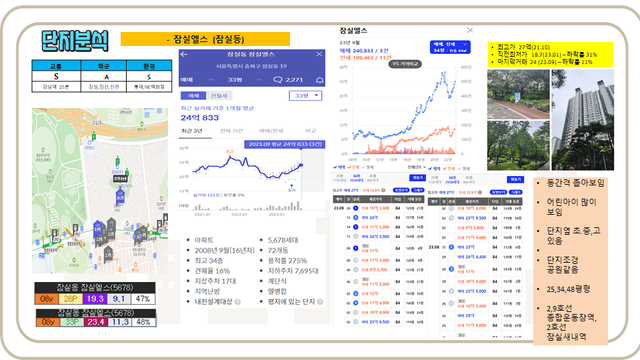This screenshot has height=360, width=640.
Task: Open 33평 dropdown in the blue header
Action: coord(244,80)
